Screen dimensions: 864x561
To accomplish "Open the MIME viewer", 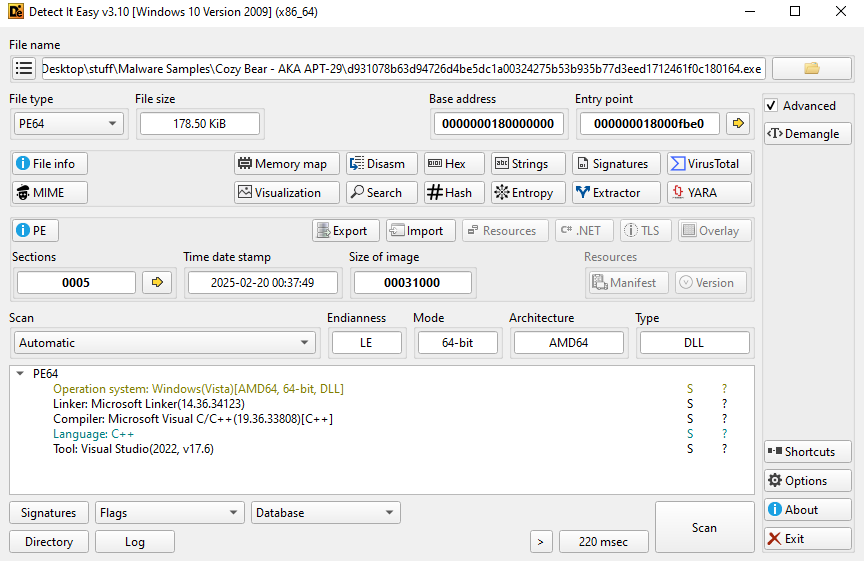I will (50, 192).
